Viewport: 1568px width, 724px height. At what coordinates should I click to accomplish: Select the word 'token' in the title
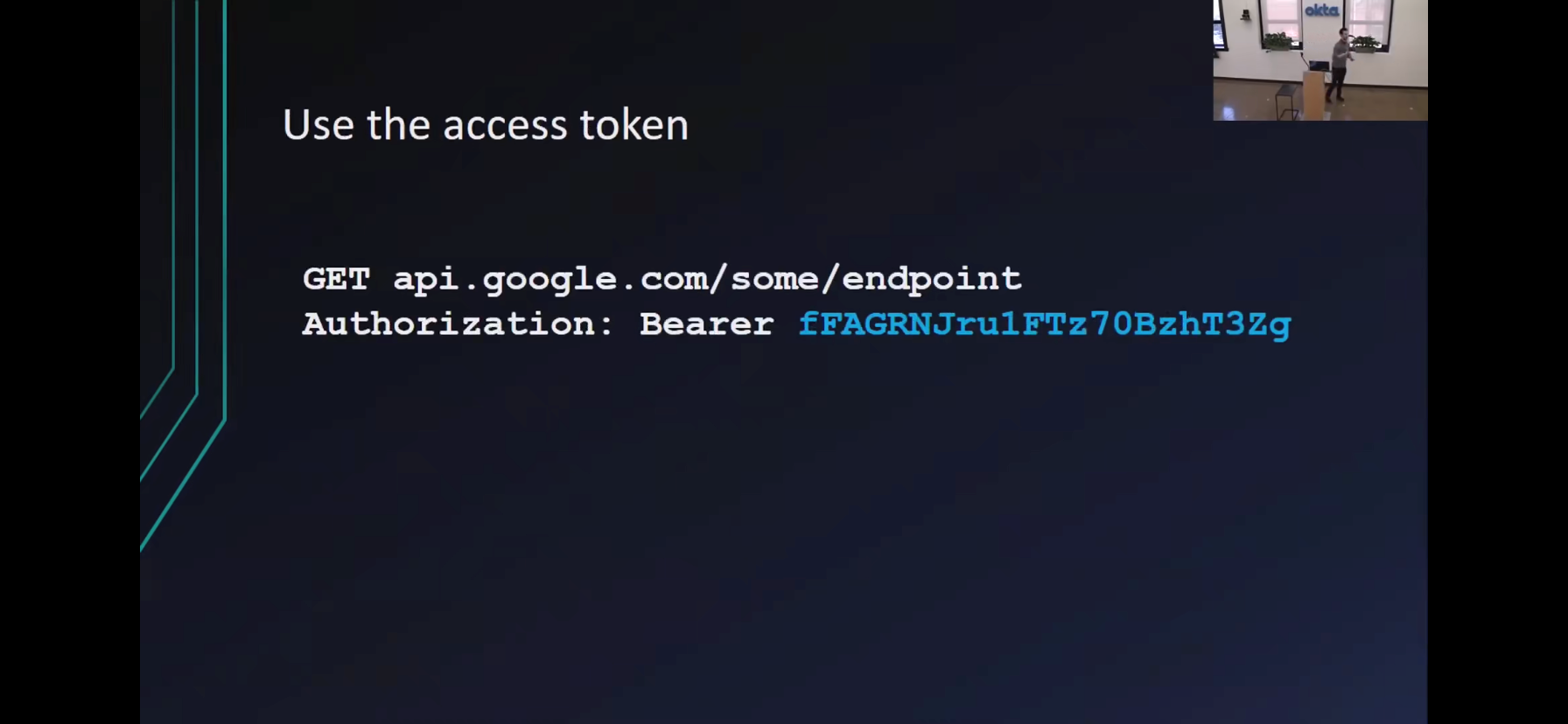[x=633, y=125]
